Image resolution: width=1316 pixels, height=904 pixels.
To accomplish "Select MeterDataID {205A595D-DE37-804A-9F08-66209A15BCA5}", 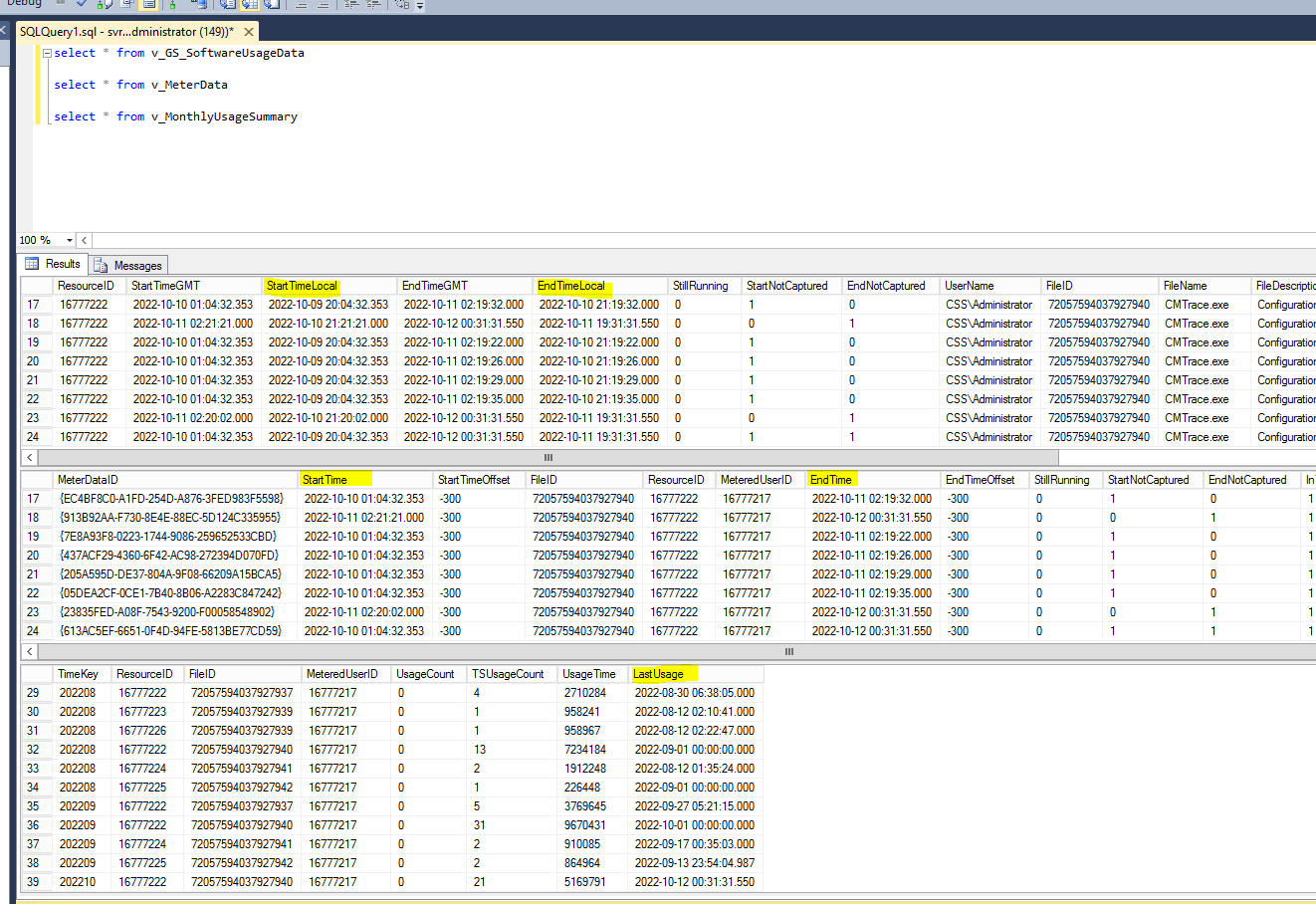I will tap(175, 574).
